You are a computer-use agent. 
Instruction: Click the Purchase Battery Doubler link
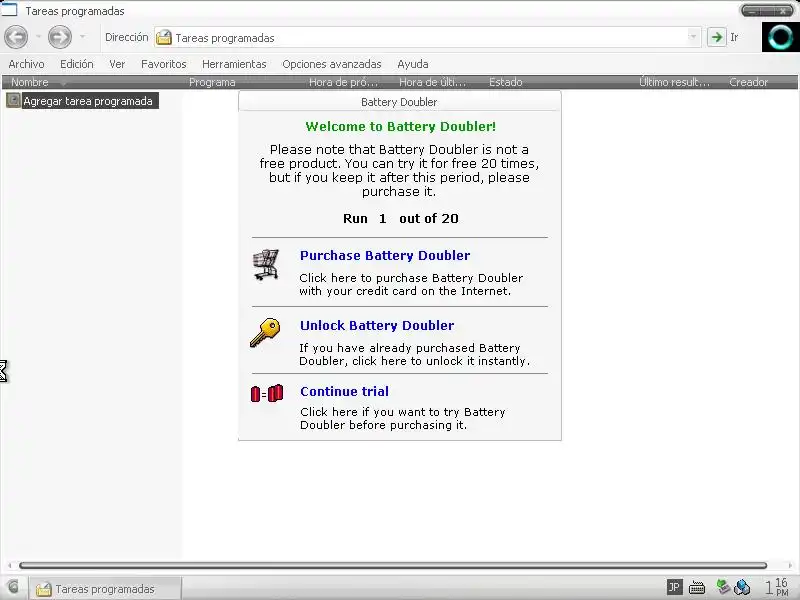(x=385, y=256)
